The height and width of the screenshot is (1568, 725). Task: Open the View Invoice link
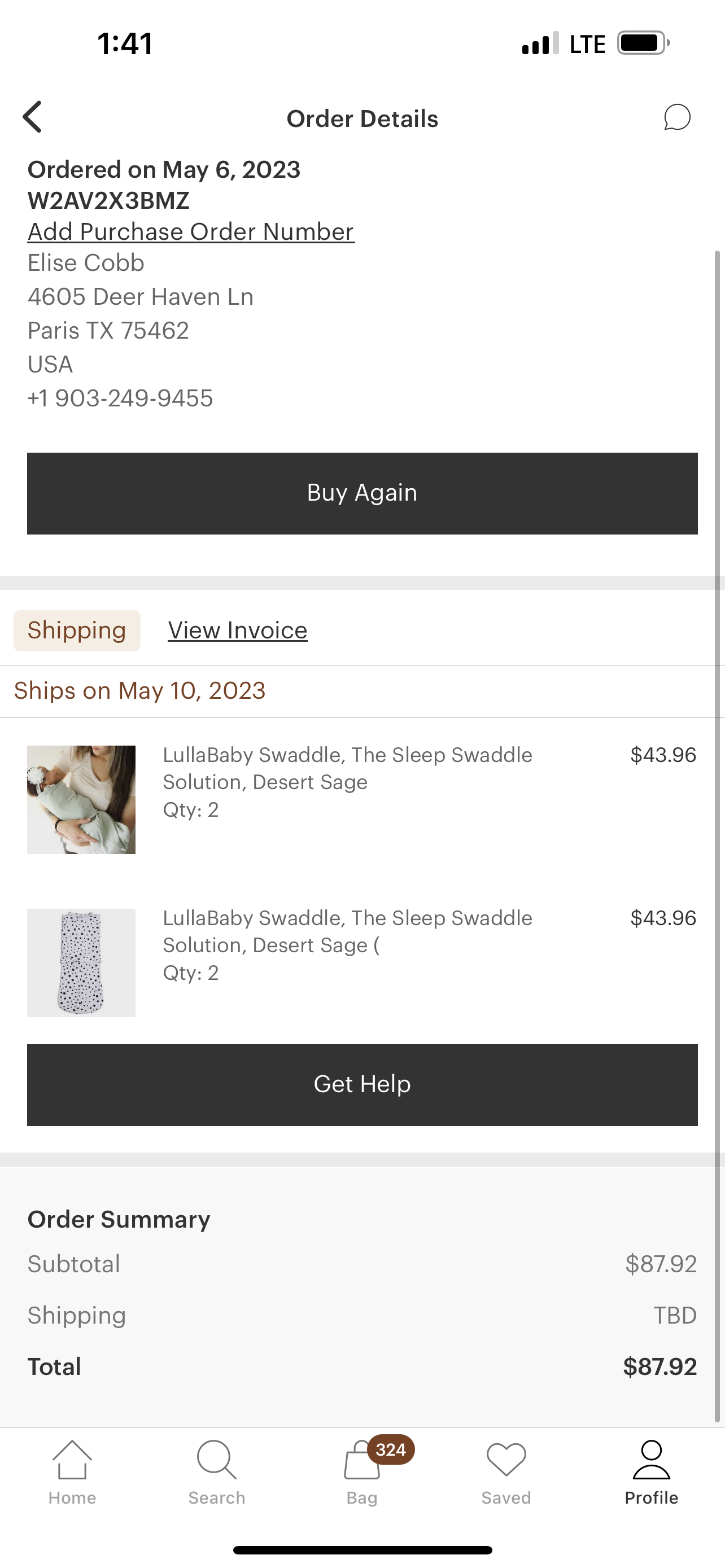[x=237, y=630]
